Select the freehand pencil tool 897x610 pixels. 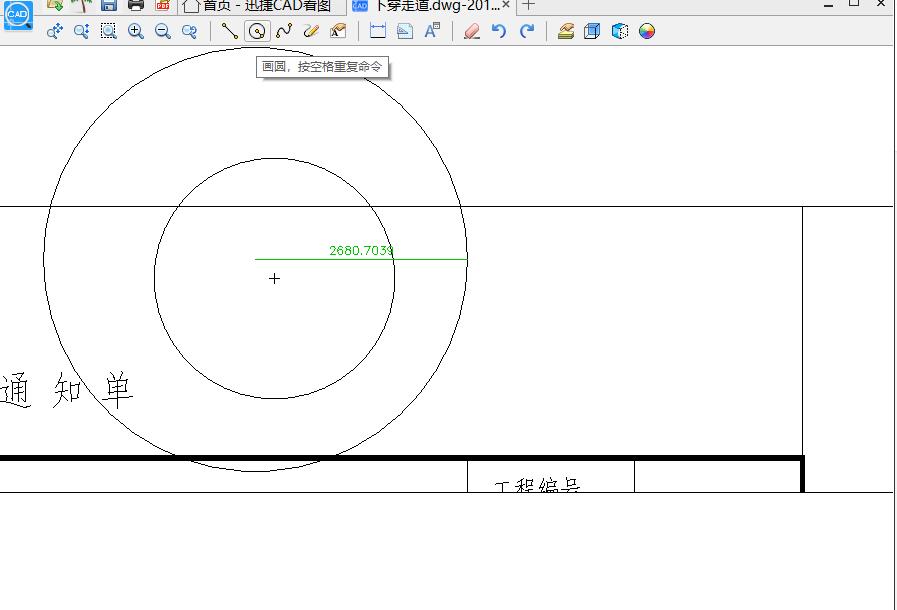[x=311, y=31]
